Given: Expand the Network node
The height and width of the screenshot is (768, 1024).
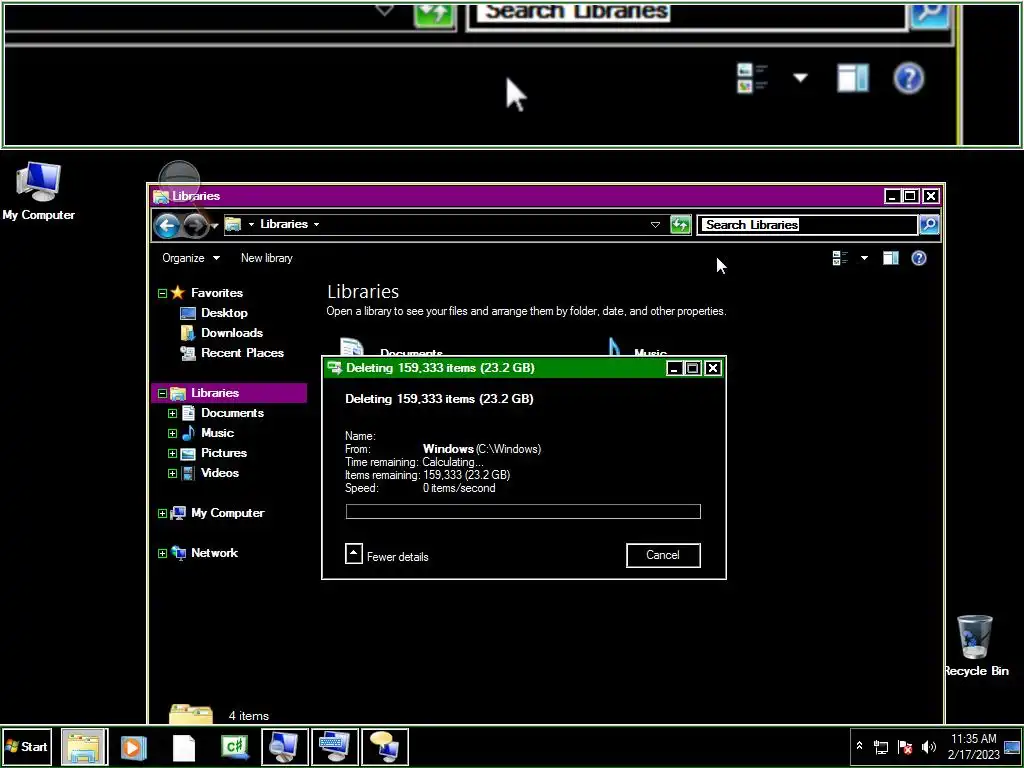Looking at the screenshot, I should pyautogui.click(x=163, y=554).
